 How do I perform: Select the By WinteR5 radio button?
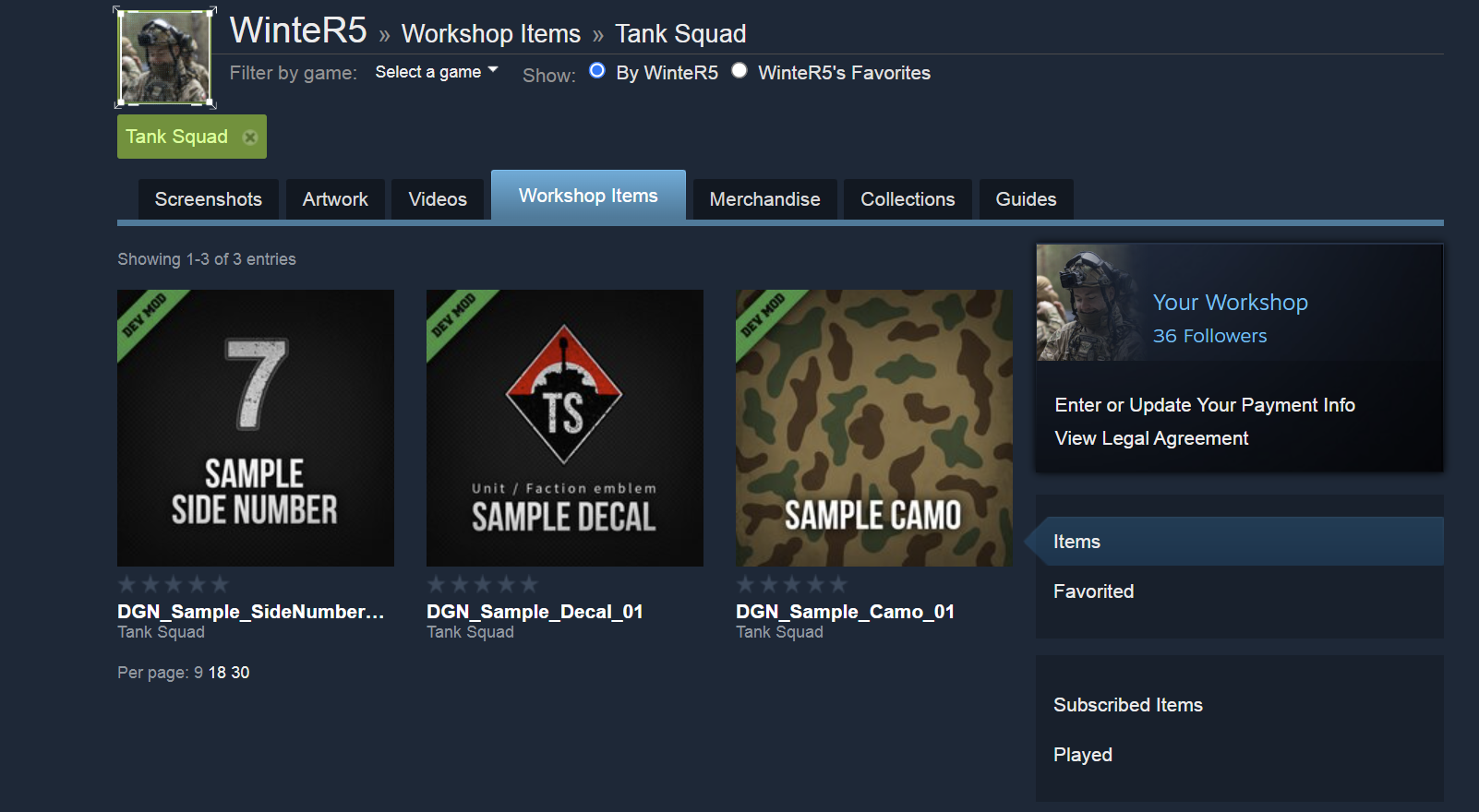tap(597, 71)
